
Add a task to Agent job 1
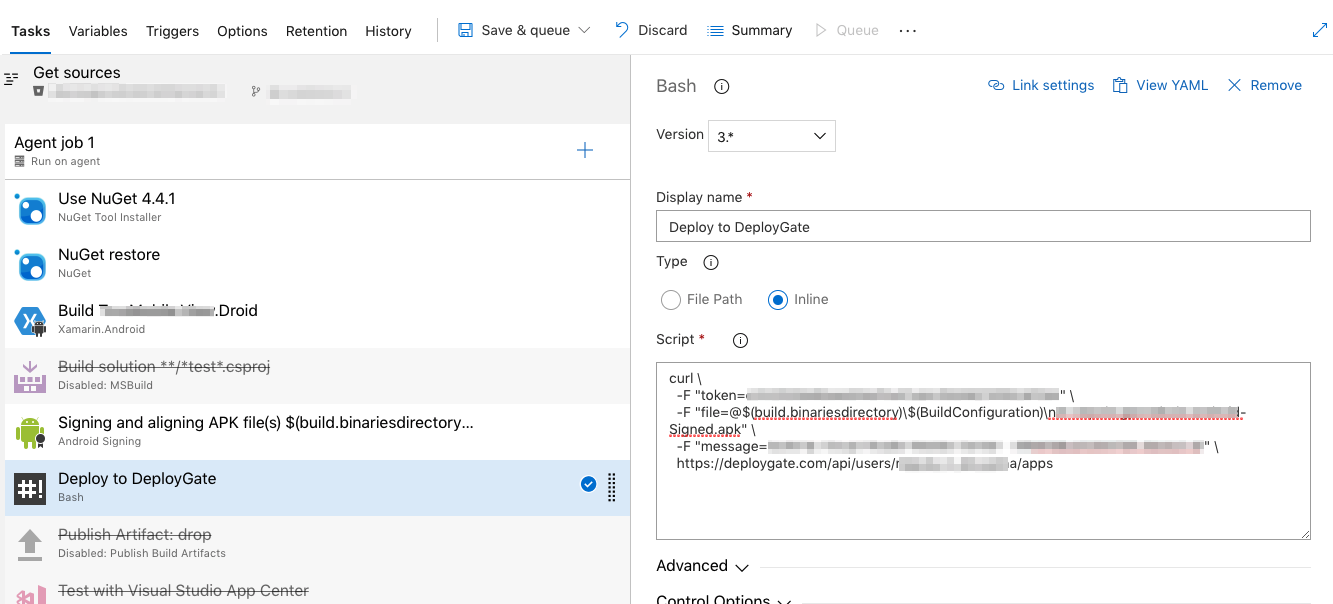(x=585, y=150)
